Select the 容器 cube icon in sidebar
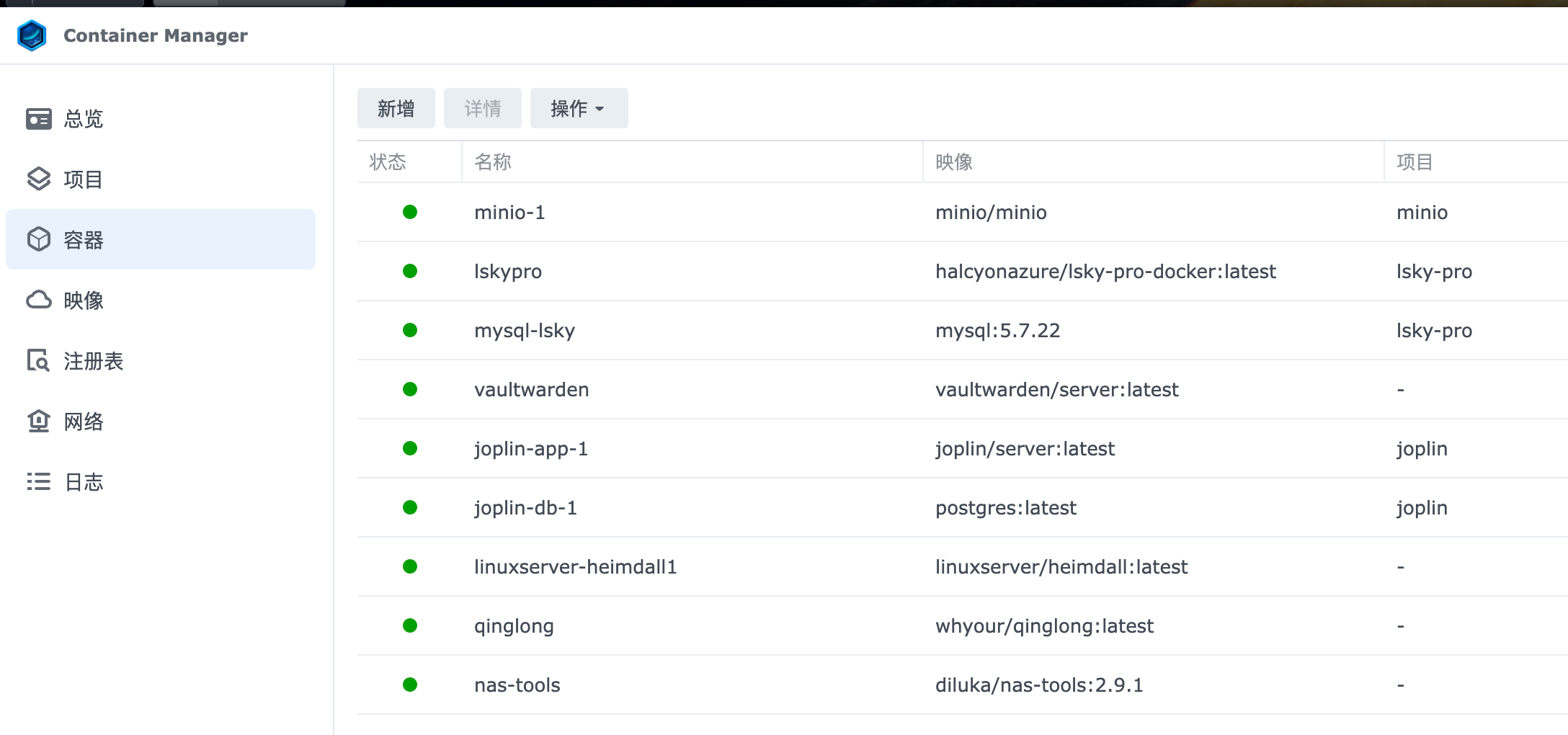This screenshot has width=1568, height=735. point(39,239)
